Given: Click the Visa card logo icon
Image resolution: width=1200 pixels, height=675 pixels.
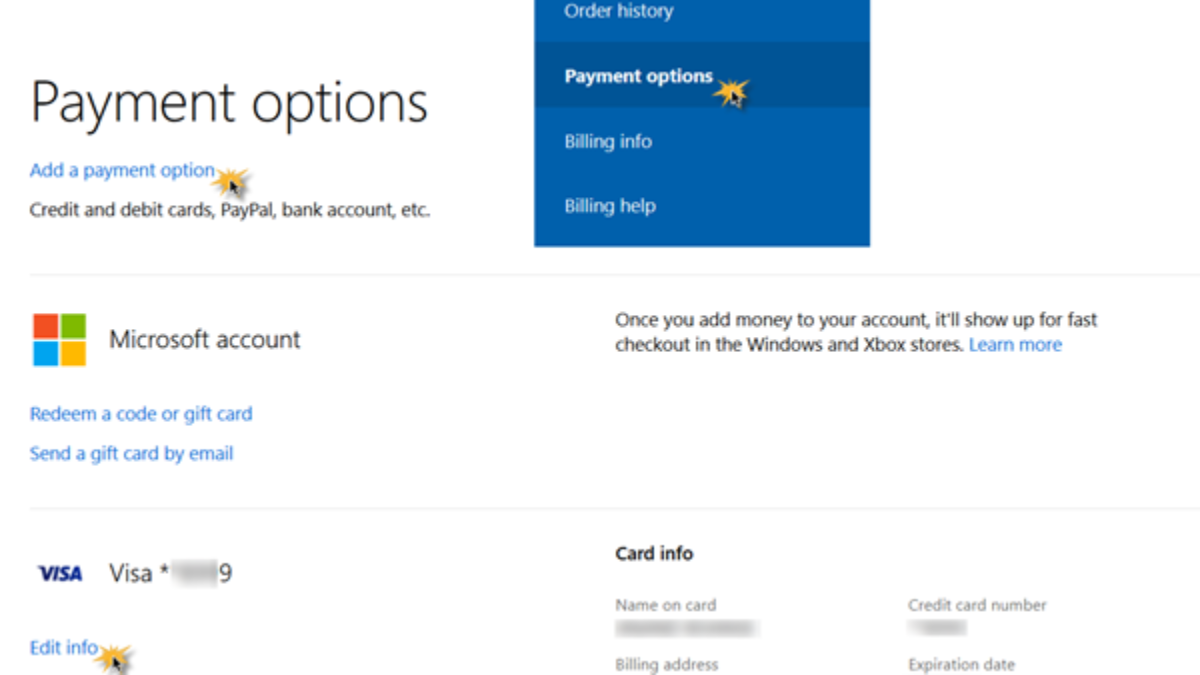Looking at the screenshot, I should click(60, 574).
